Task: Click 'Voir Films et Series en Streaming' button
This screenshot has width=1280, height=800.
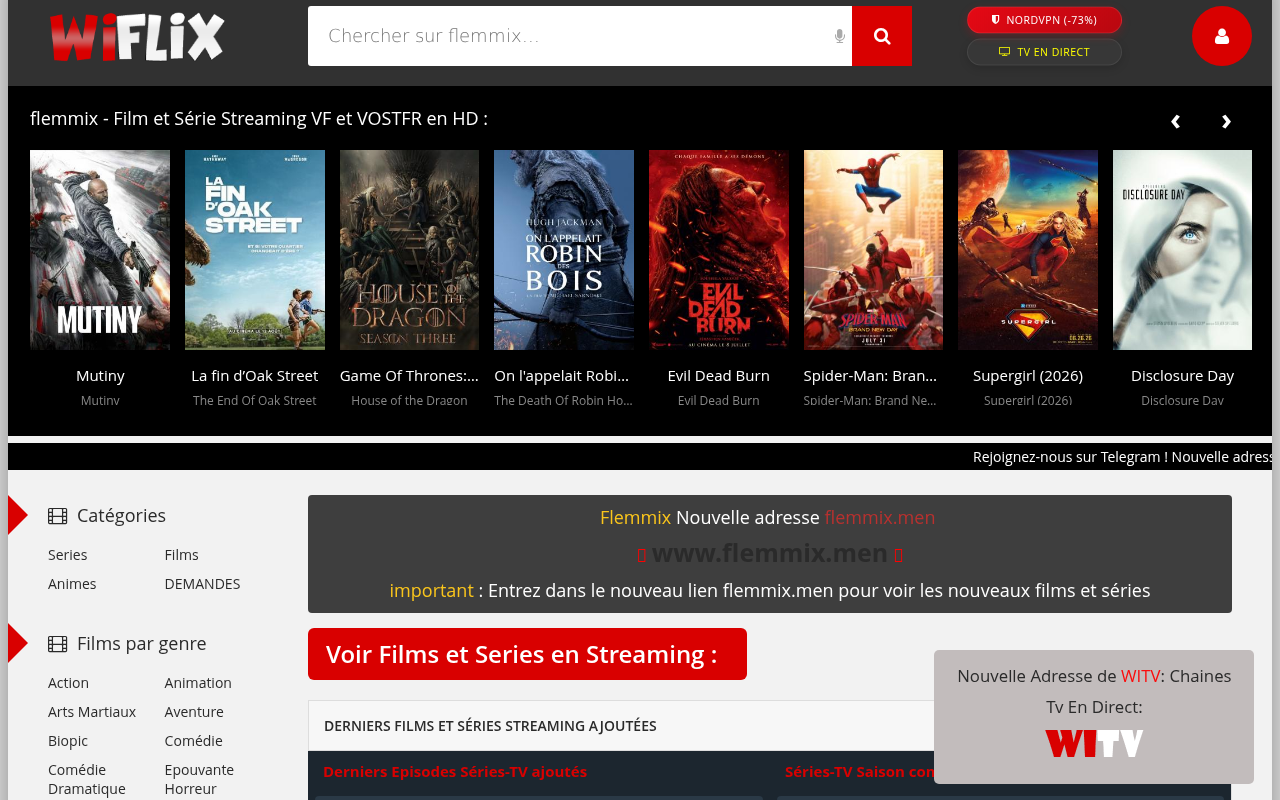Action: tap(527, 654)
